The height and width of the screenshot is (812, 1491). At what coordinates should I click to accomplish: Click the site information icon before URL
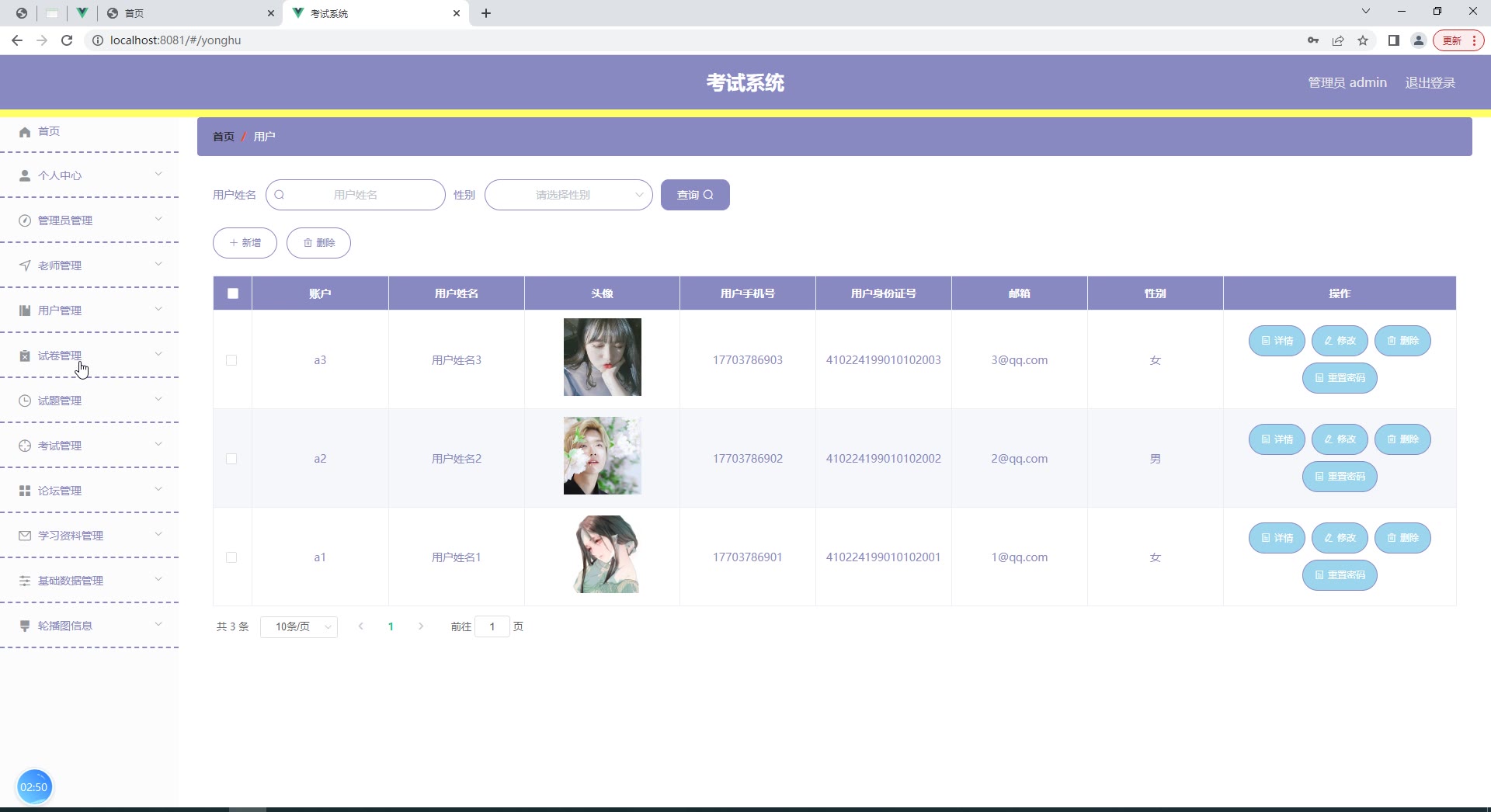tap(98, 40)
